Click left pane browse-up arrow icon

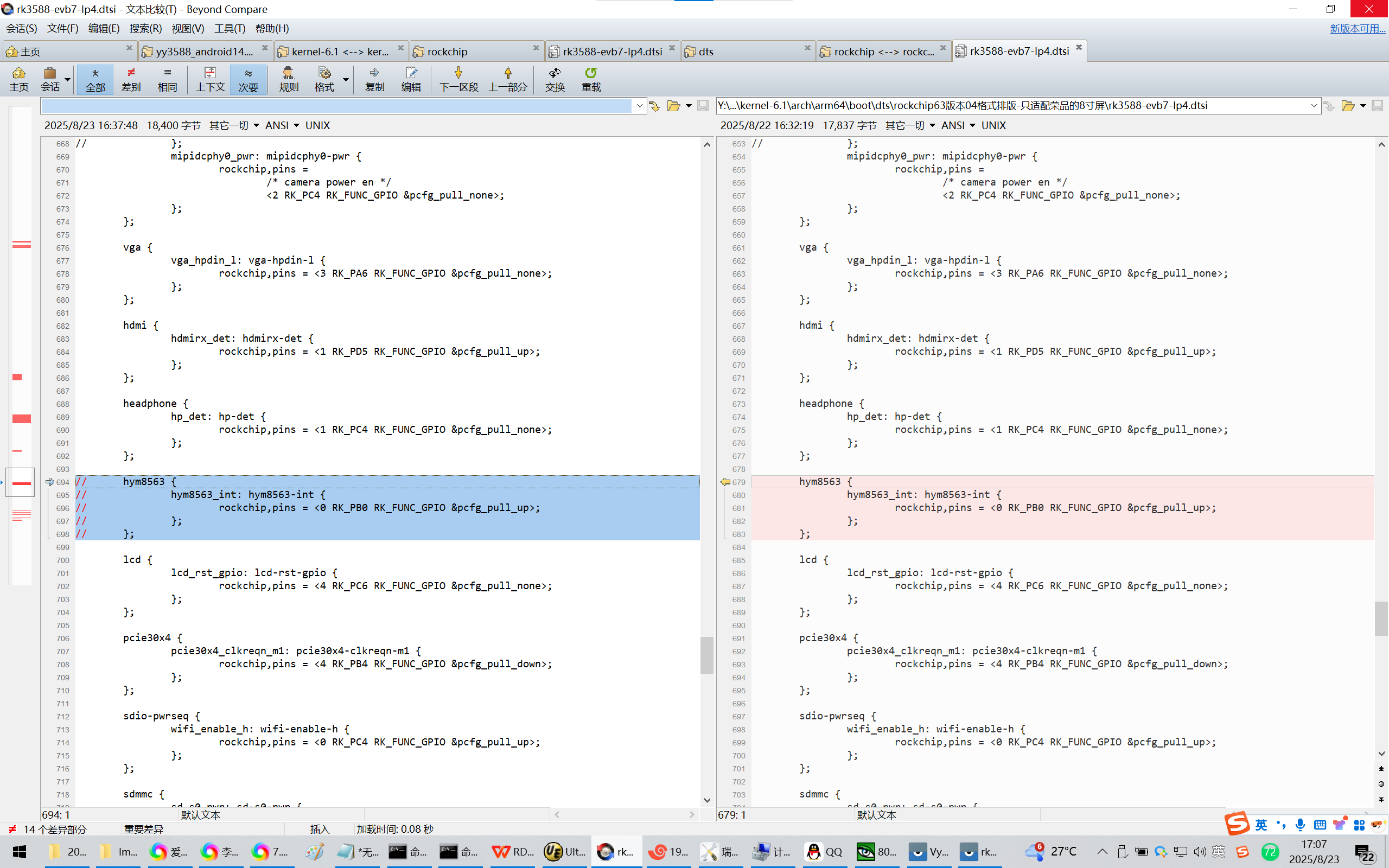coord(654,106)
